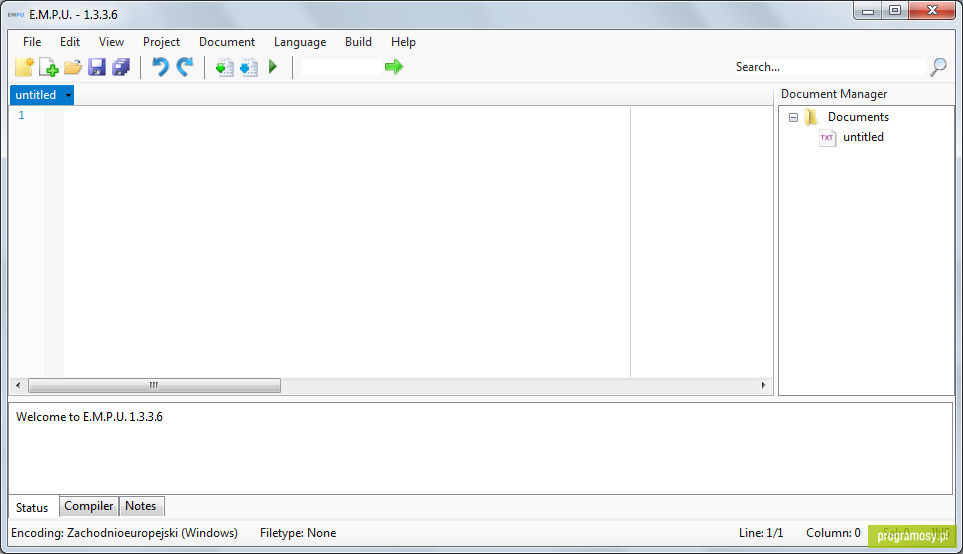Click the magnifying glass search icon

pos(938,67)
